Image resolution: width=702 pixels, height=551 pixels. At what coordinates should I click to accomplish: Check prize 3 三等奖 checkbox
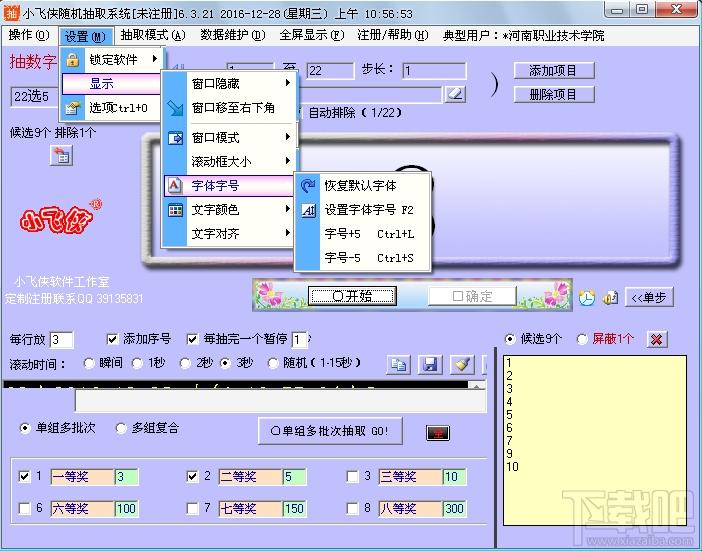tap(353, 476)
